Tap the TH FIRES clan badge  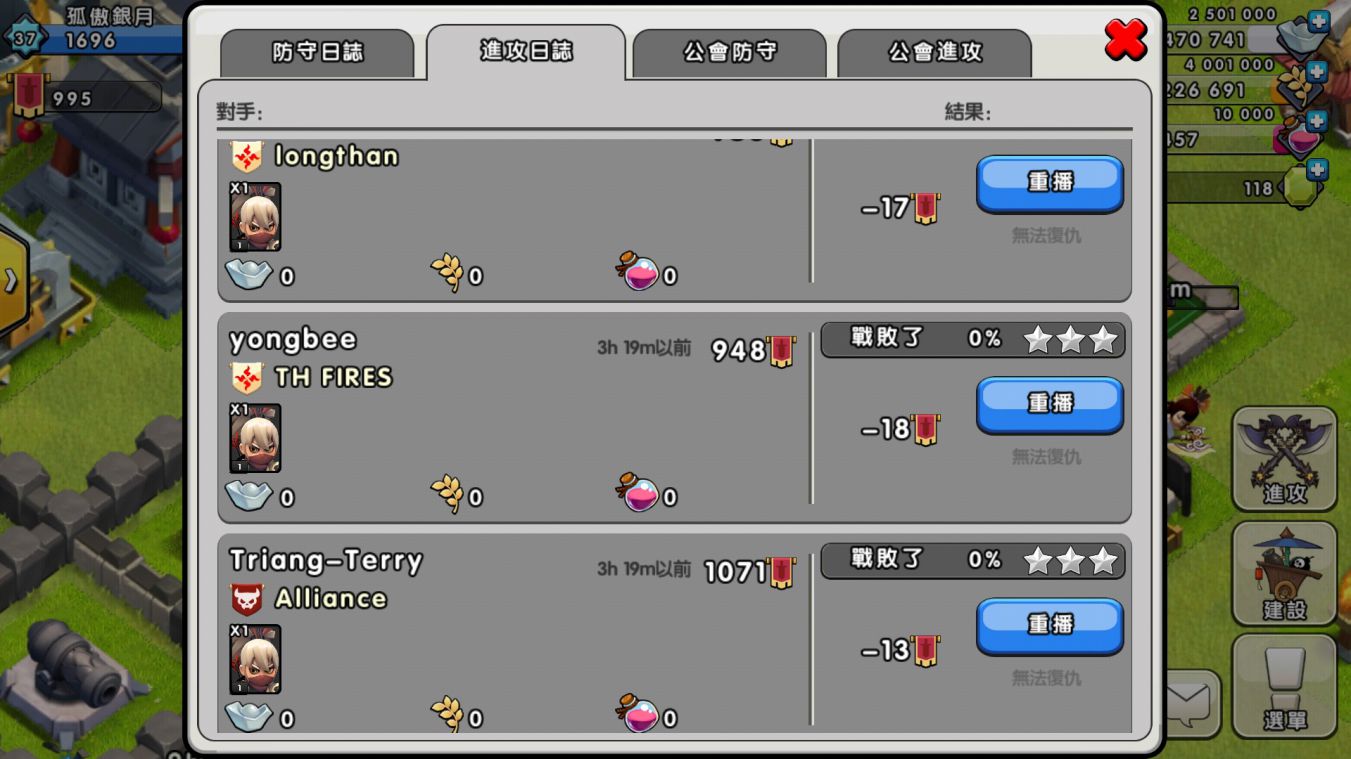click(x=247, y=378)
